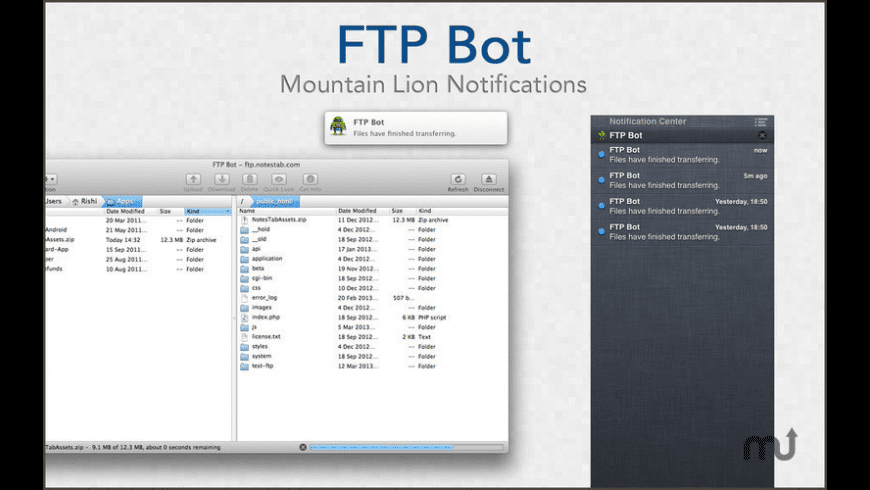This screenshot has width=870, height=490.
Task: Open Notification Center list options icon
Action: point(761,122)
